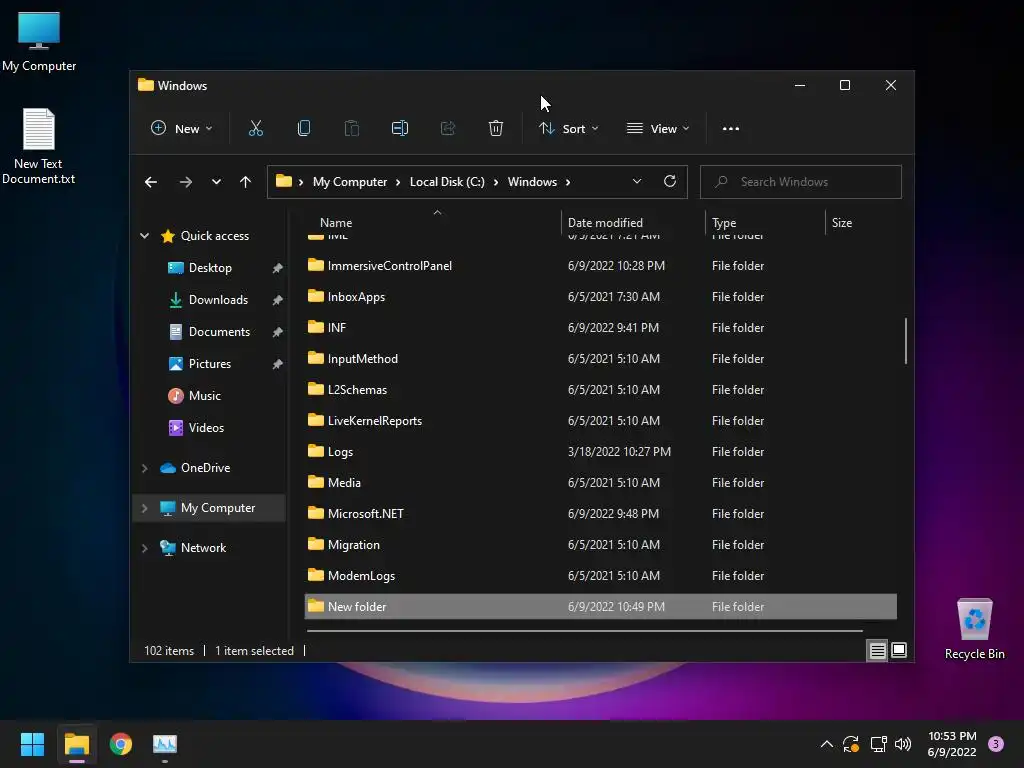Refresh the Windows folder view
The image size is (1024, 768).
click(669, 182)
